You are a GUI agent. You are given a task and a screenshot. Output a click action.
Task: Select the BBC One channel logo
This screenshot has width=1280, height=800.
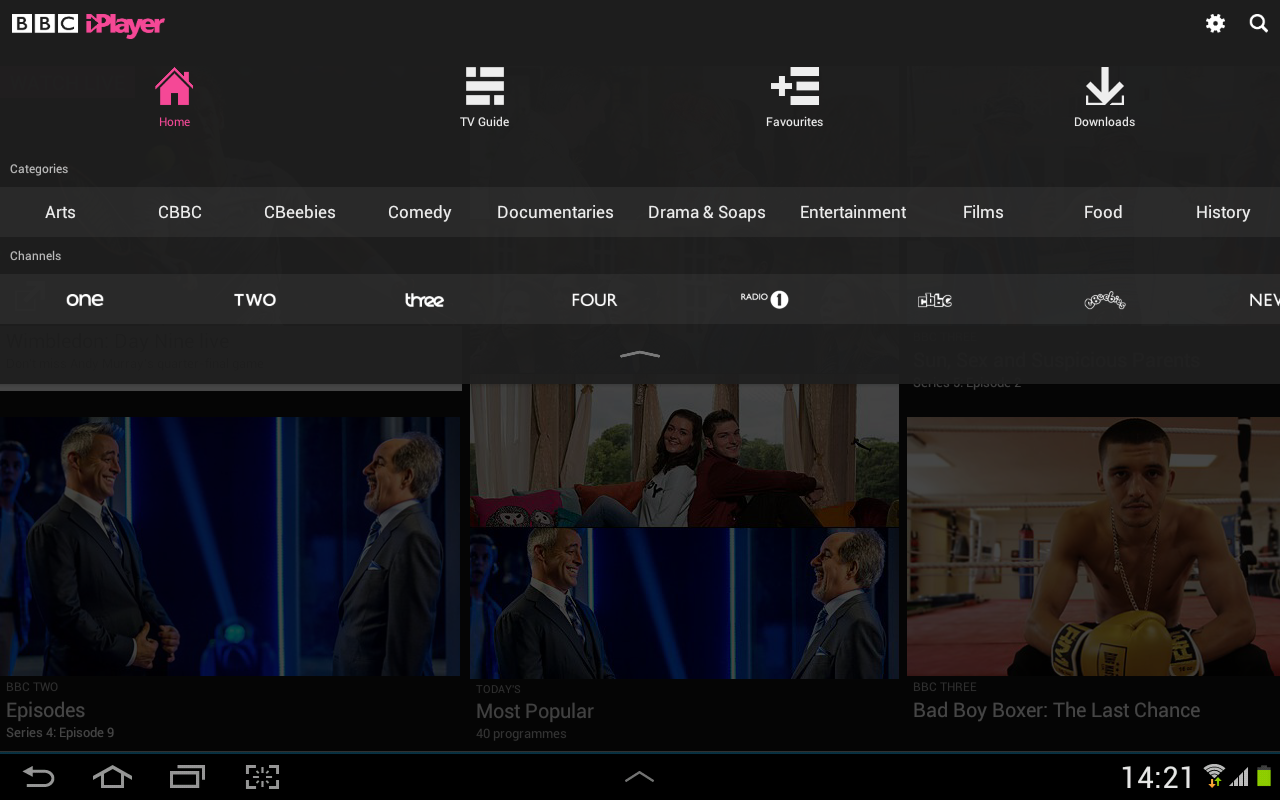(x=85, y=300)
